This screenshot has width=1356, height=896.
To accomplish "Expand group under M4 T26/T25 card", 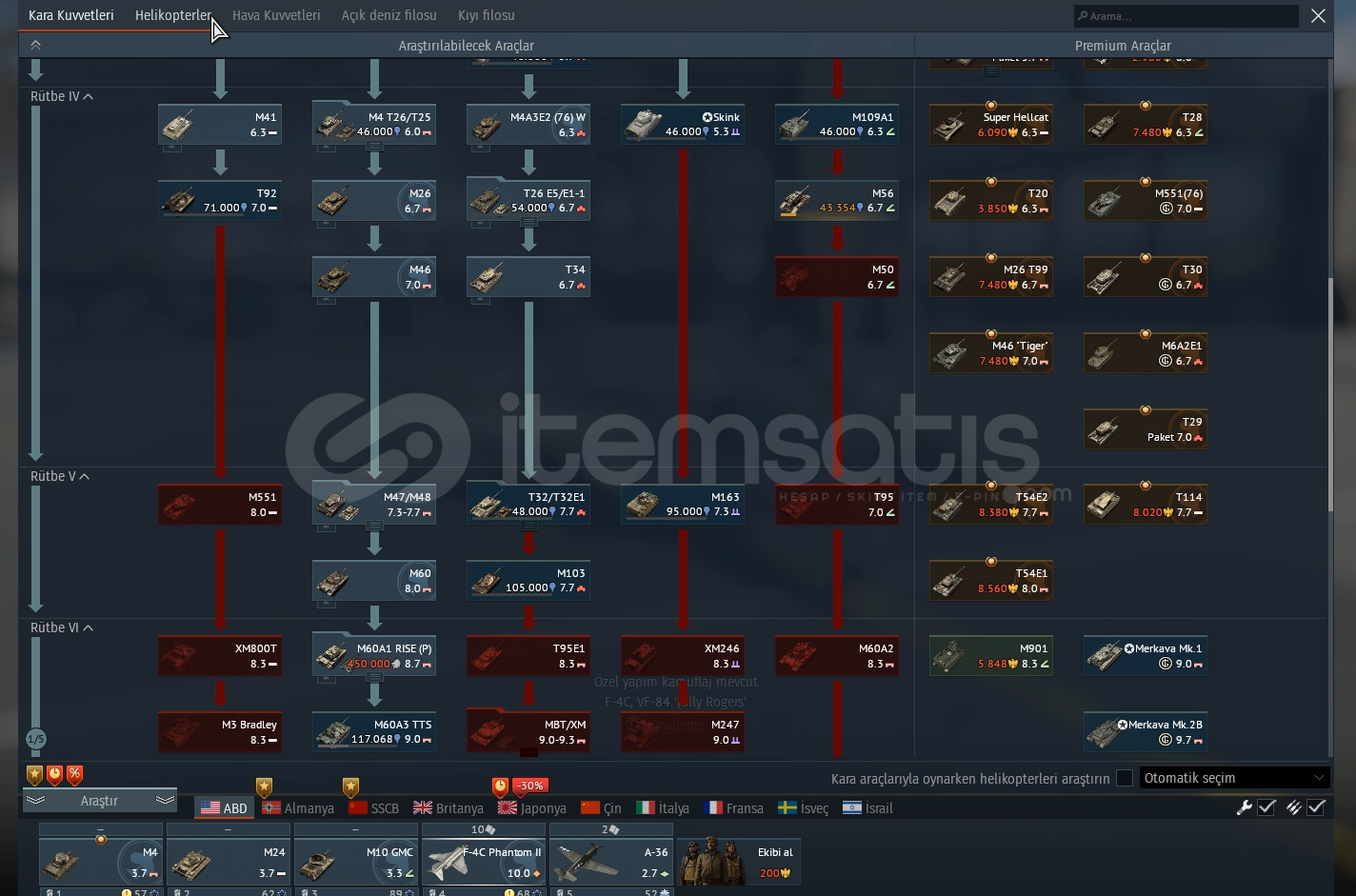I will 374,146.
